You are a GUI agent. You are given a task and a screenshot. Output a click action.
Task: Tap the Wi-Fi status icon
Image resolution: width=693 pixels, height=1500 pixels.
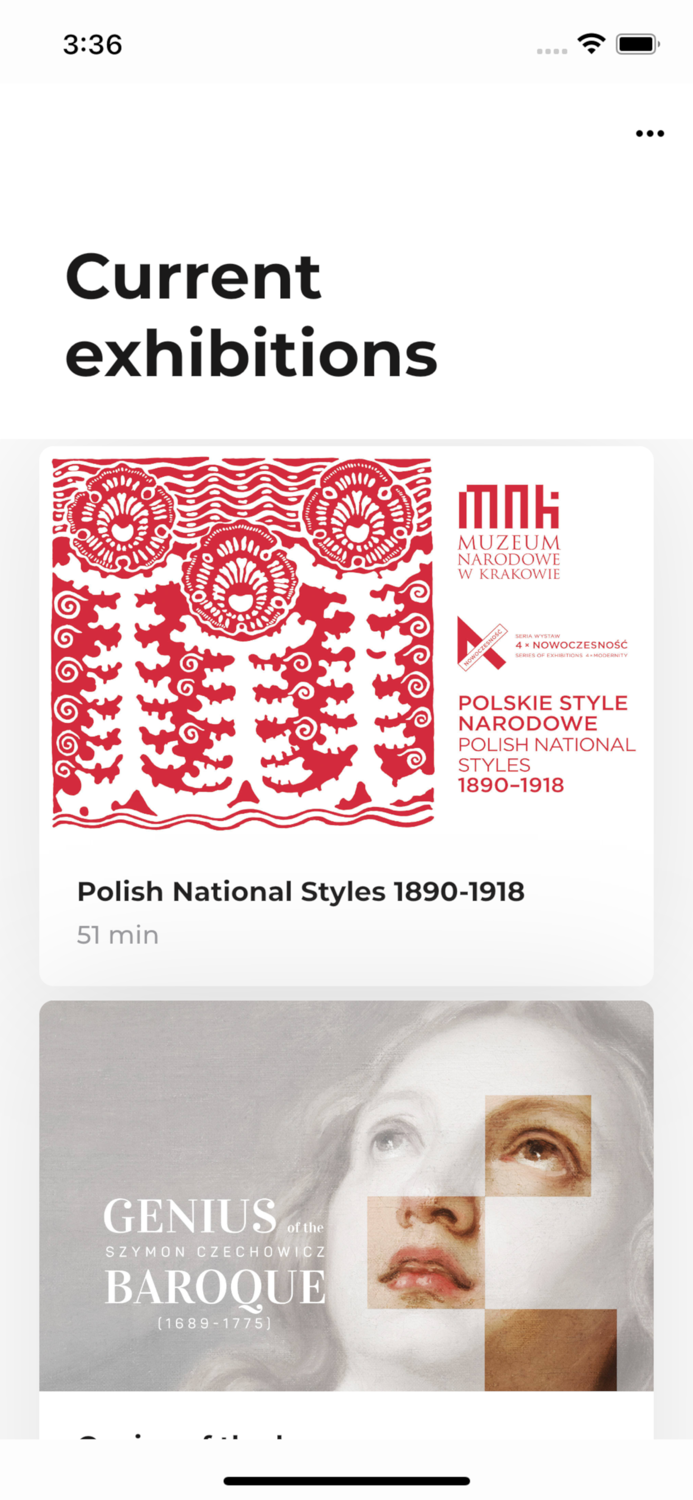591,44
